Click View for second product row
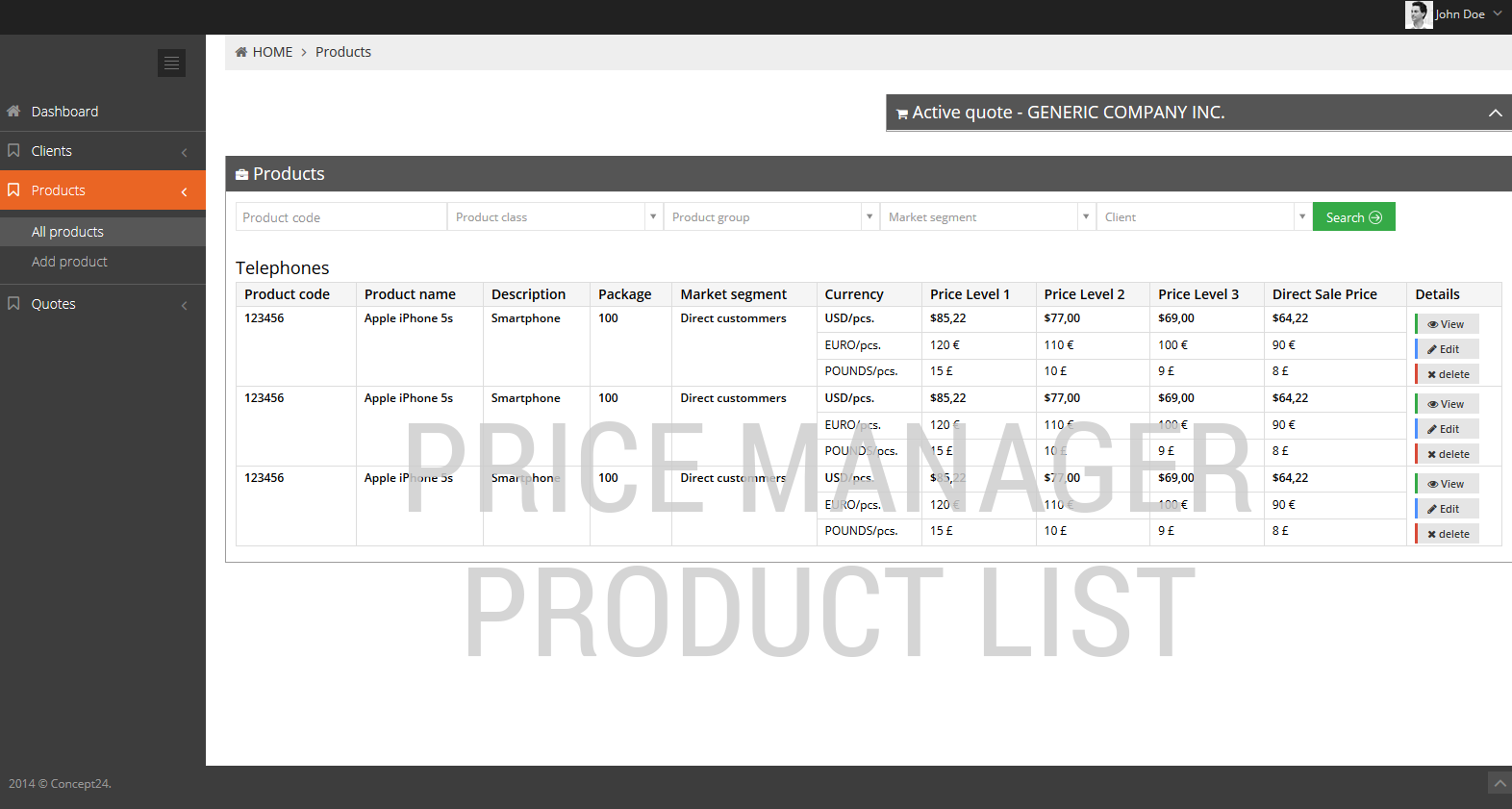This screenshot has width=1512, height=809. (1447, 404)
